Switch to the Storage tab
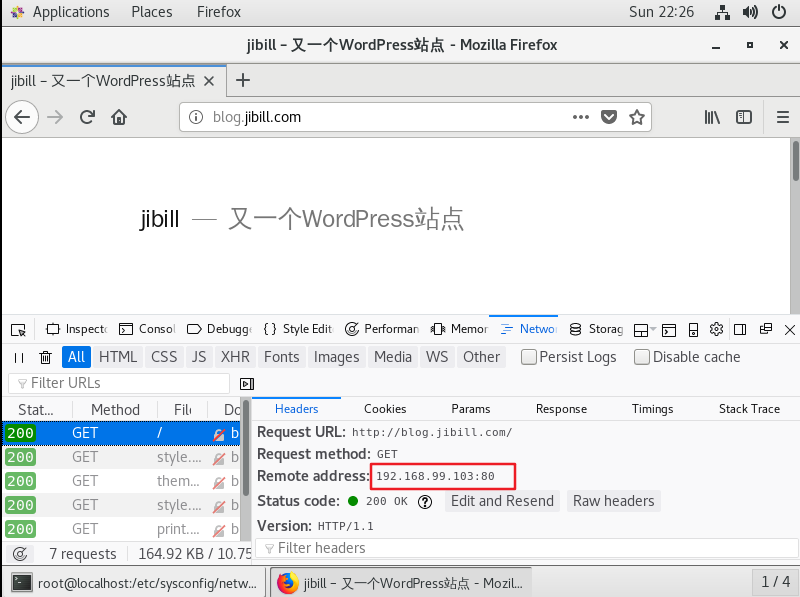This screenshot has height=597, width=800. click(x=596, y=330)
